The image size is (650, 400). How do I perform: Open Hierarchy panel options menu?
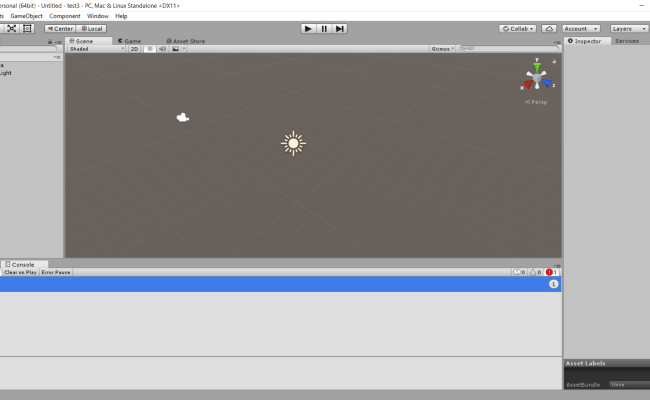point(58,42)
